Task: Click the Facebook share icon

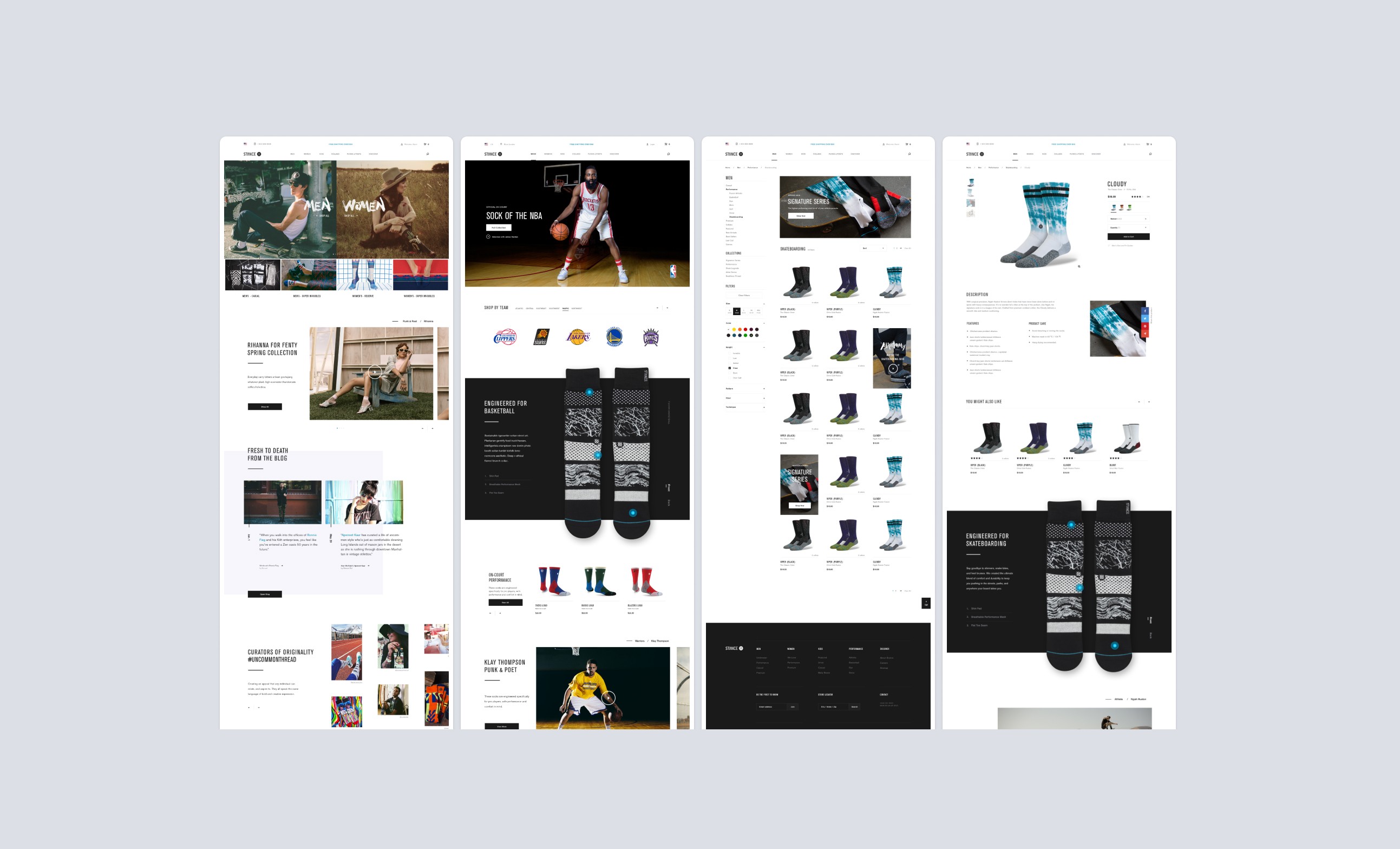Action: 1145,311
